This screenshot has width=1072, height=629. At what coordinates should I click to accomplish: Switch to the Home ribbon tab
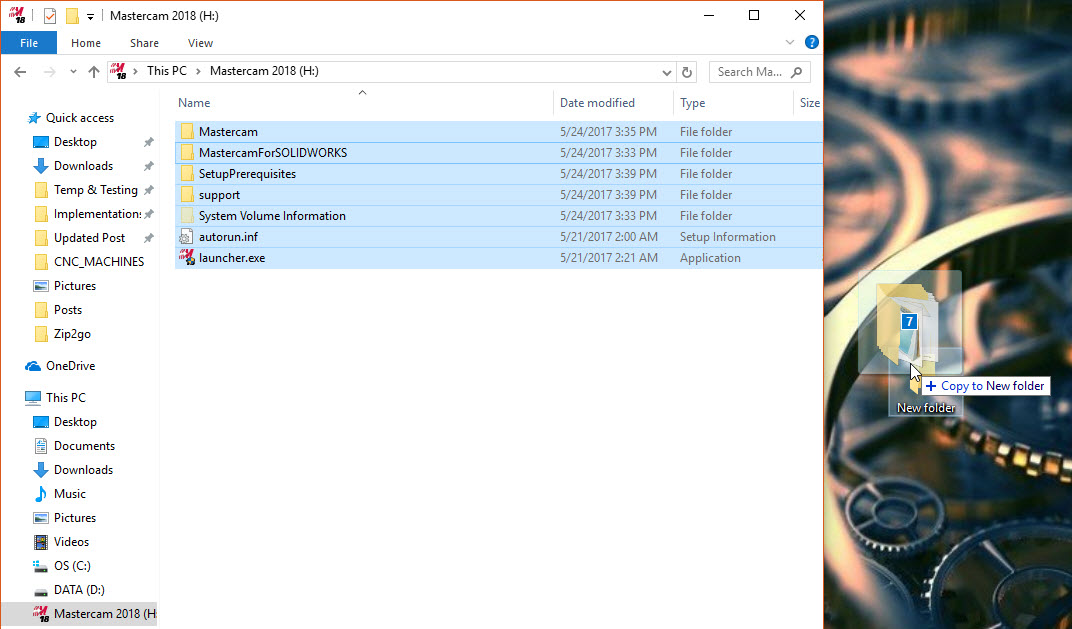point(85,42)
